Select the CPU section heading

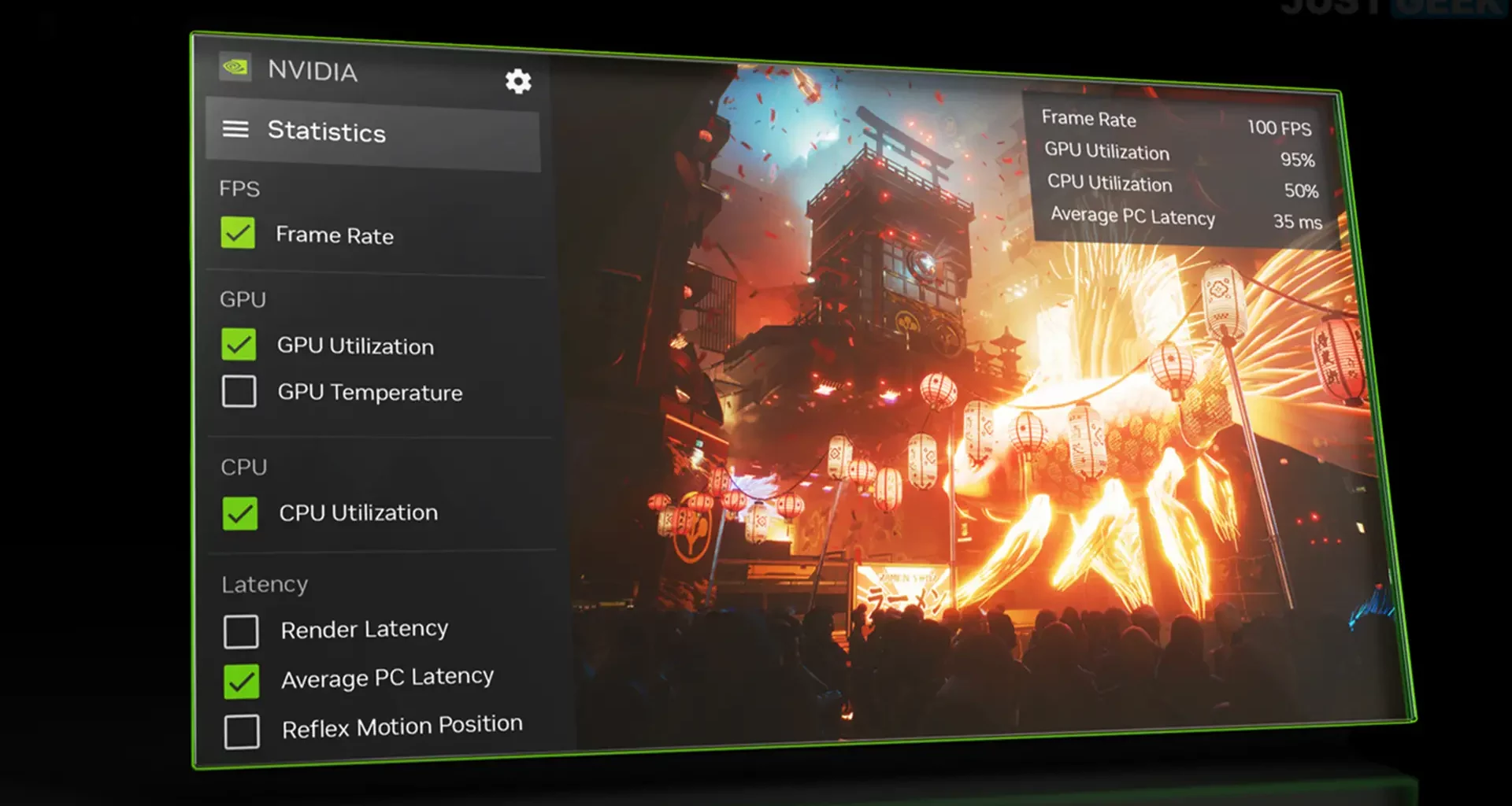click(x=244, y=467)
